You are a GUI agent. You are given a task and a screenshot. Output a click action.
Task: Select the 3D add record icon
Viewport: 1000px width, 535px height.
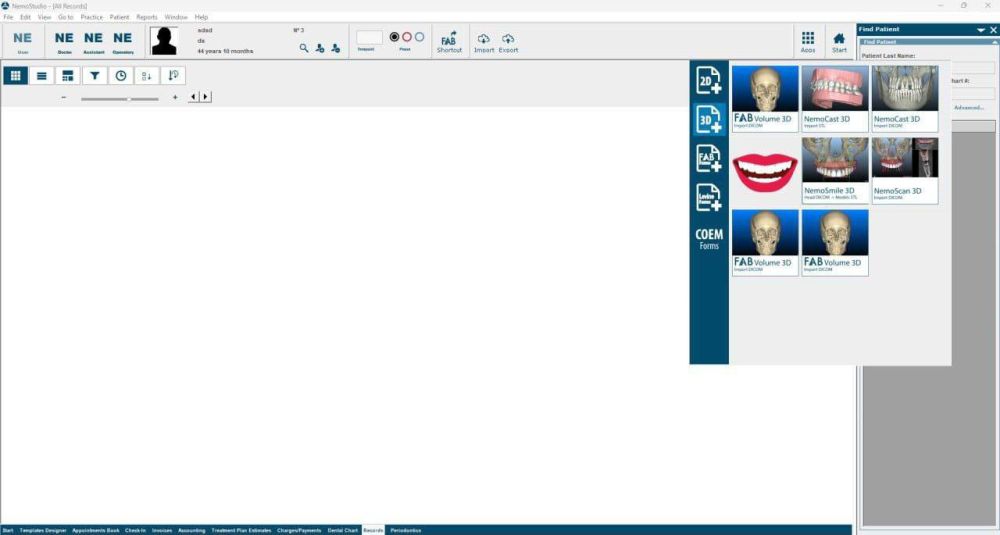point(709,119)
